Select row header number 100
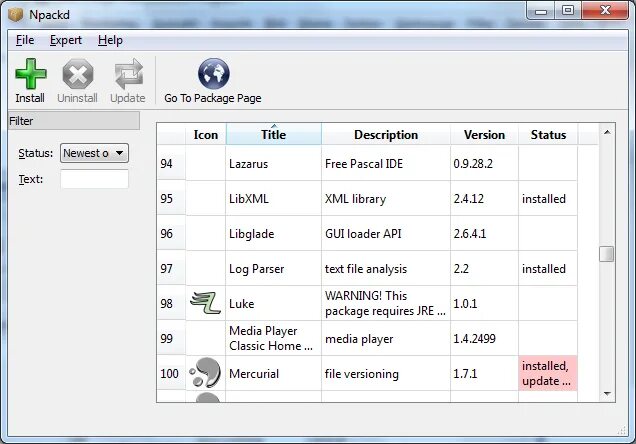636x444 pixels. pos(171,373)
